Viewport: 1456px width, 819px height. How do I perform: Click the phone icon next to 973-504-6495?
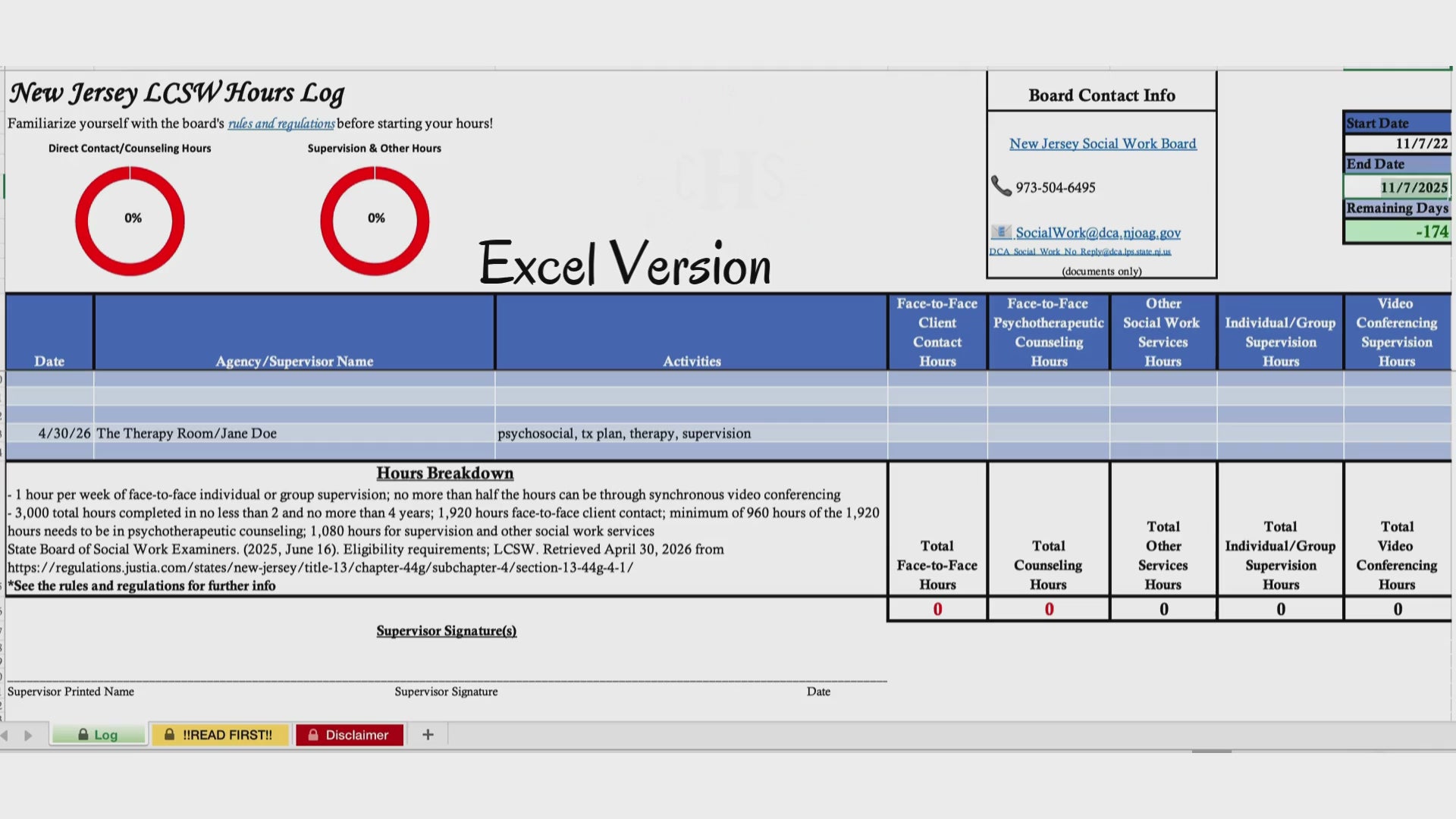[x=1001, y=187]
